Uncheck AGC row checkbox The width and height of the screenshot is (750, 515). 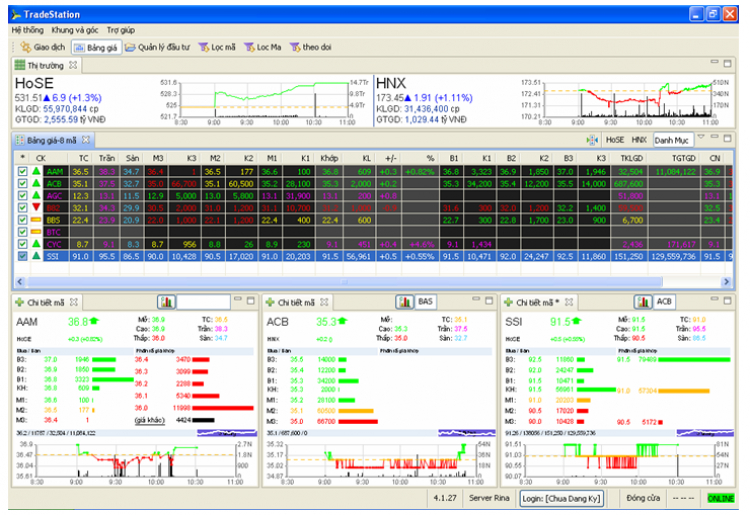(x=22, y=195)
